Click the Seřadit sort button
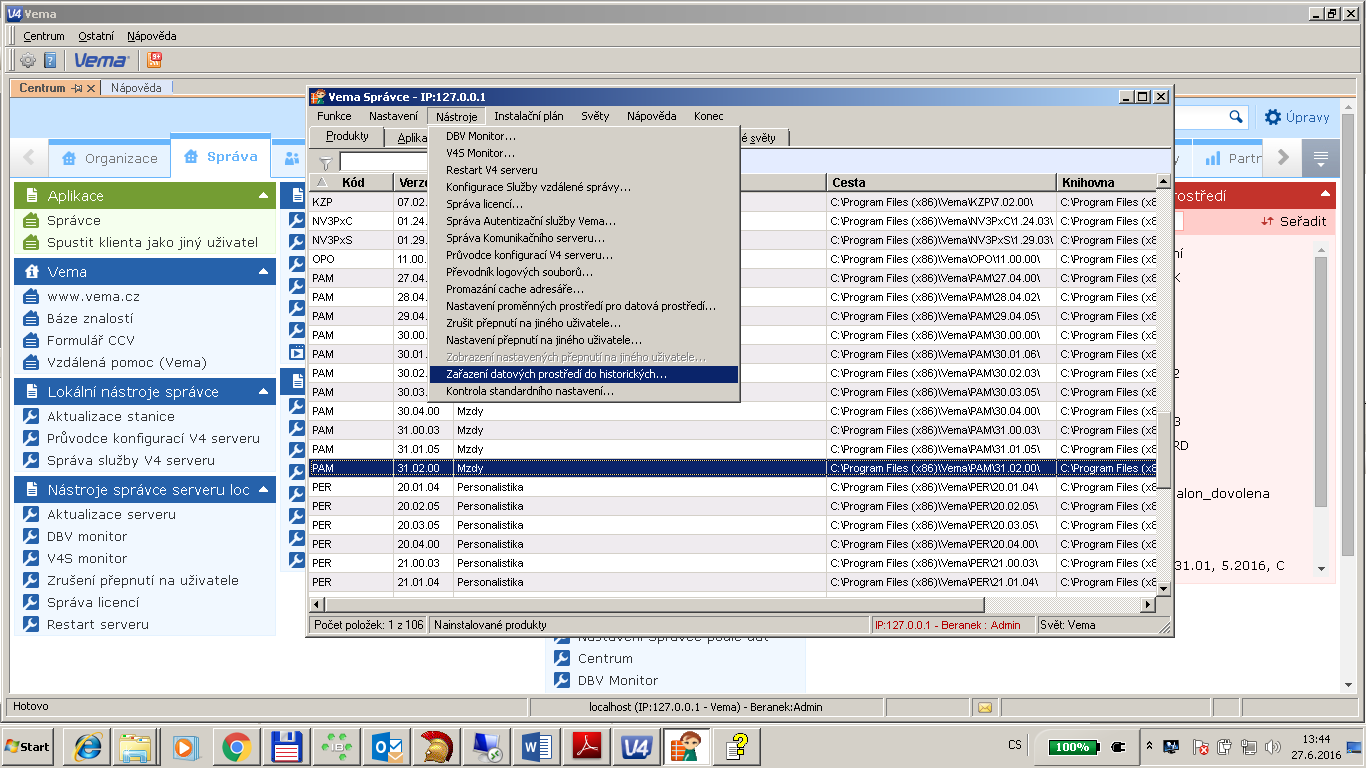This screenshot has width=1366, height=768. [x=1294, y=221]
